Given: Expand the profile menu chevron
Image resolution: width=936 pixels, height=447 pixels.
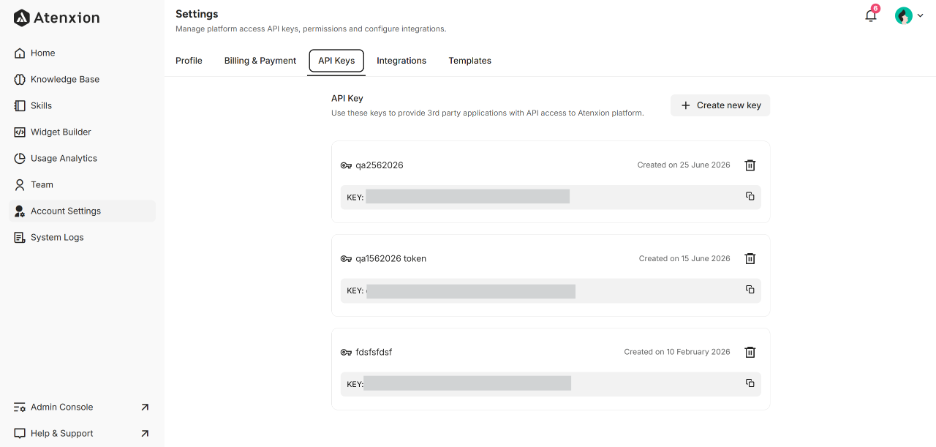Looking at the screenshot, I should [x=920, y=16].
